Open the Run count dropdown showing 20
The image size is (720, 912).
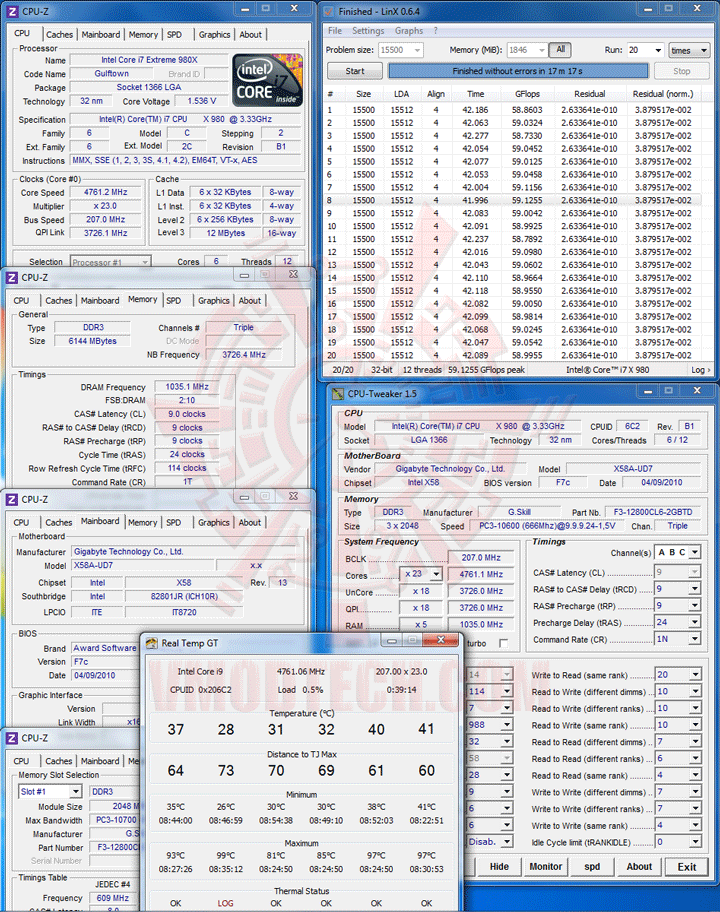pyautogui.click(x=658, y=50)
